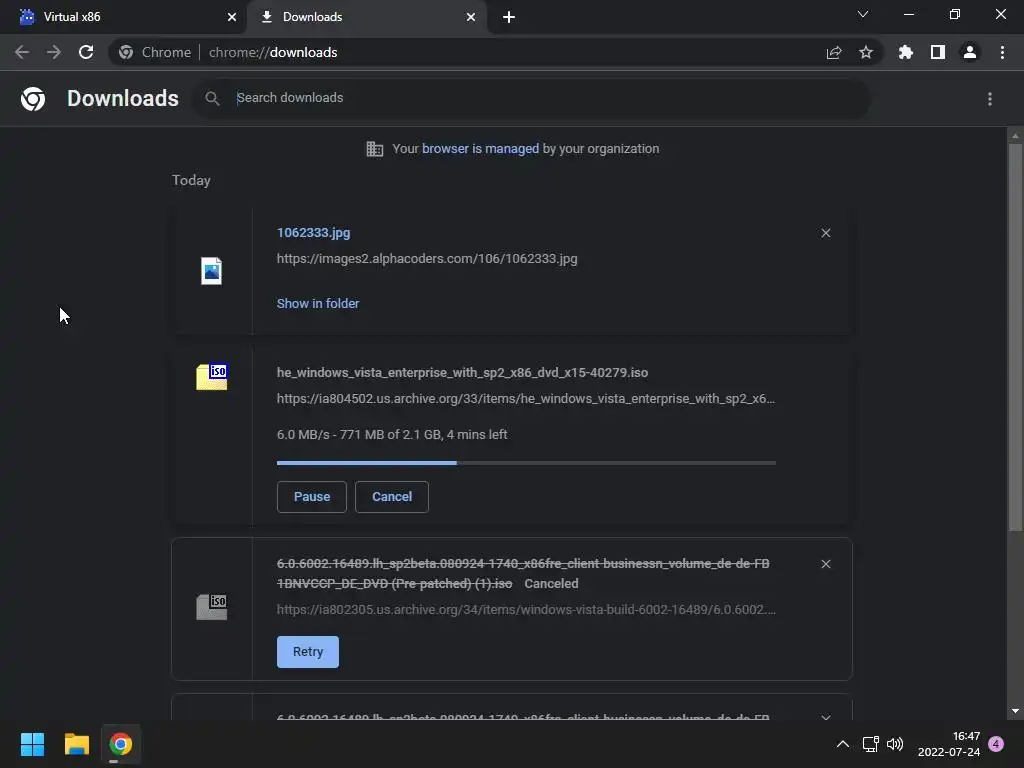
Task: Open Downloads page more-actions menu
Action: pyautogui.click(x=990, y=99)
